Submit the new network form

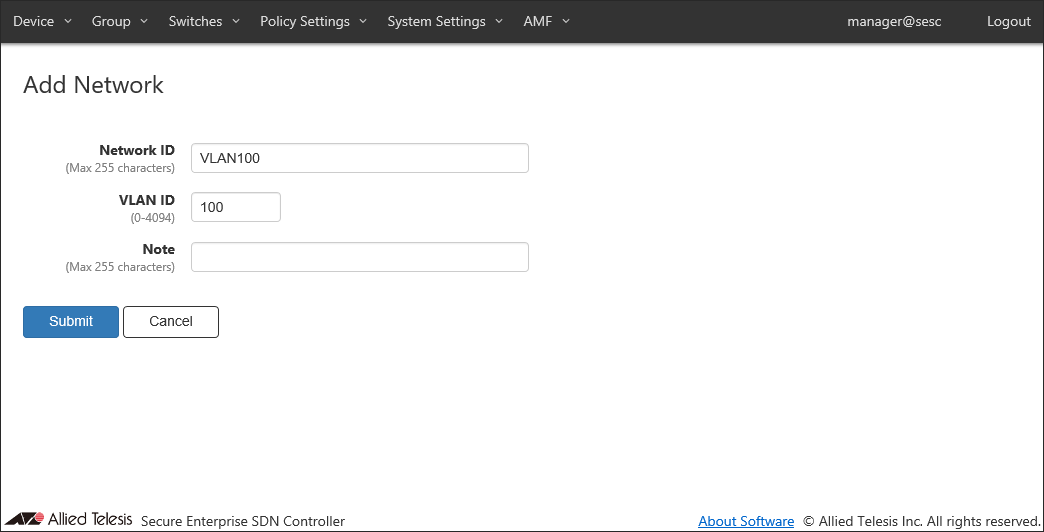(71, 322)
